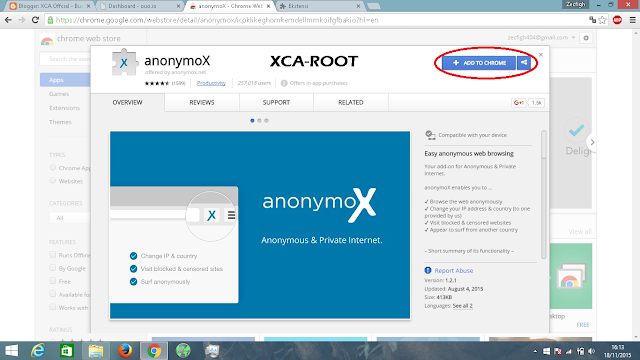Click the Zecfigh Chrome profile button
This screenshot has width=640, height=360.
pyautogui.click(x=575, y=4)
